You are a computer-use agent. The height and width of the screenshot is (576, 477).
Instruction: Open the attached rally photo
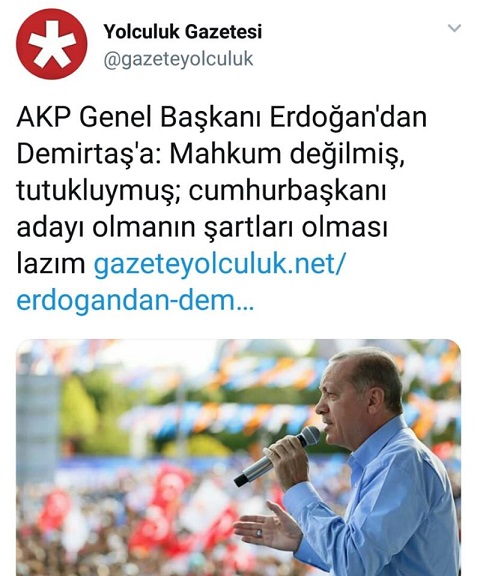[x=238, y=457]
